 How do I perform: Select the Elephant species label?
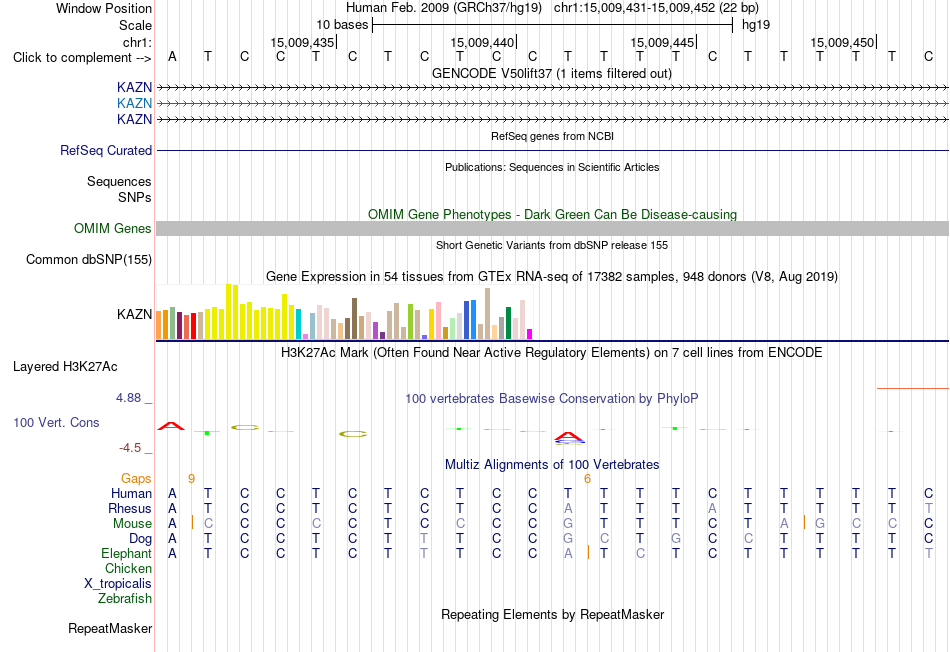pyautogui.click(x=126, y=554)
